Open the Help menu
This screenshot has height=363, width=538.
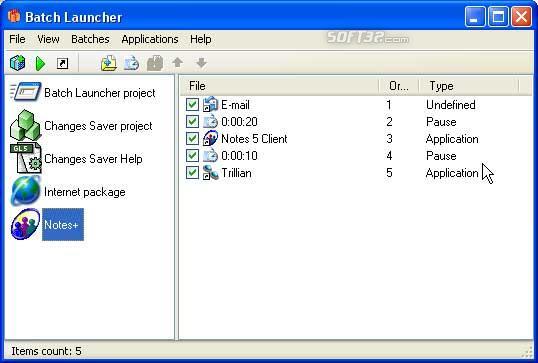(201, 39)
